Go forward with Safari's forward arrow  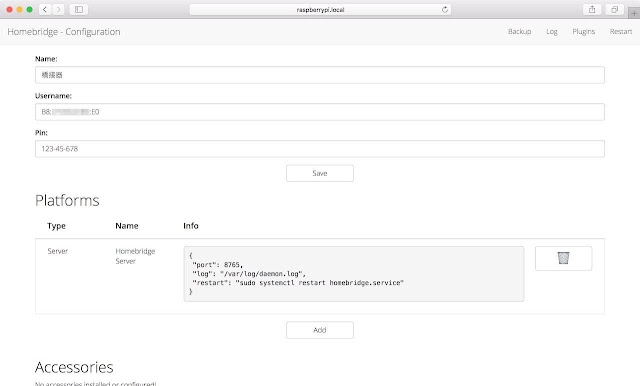(x=58, y=9)
